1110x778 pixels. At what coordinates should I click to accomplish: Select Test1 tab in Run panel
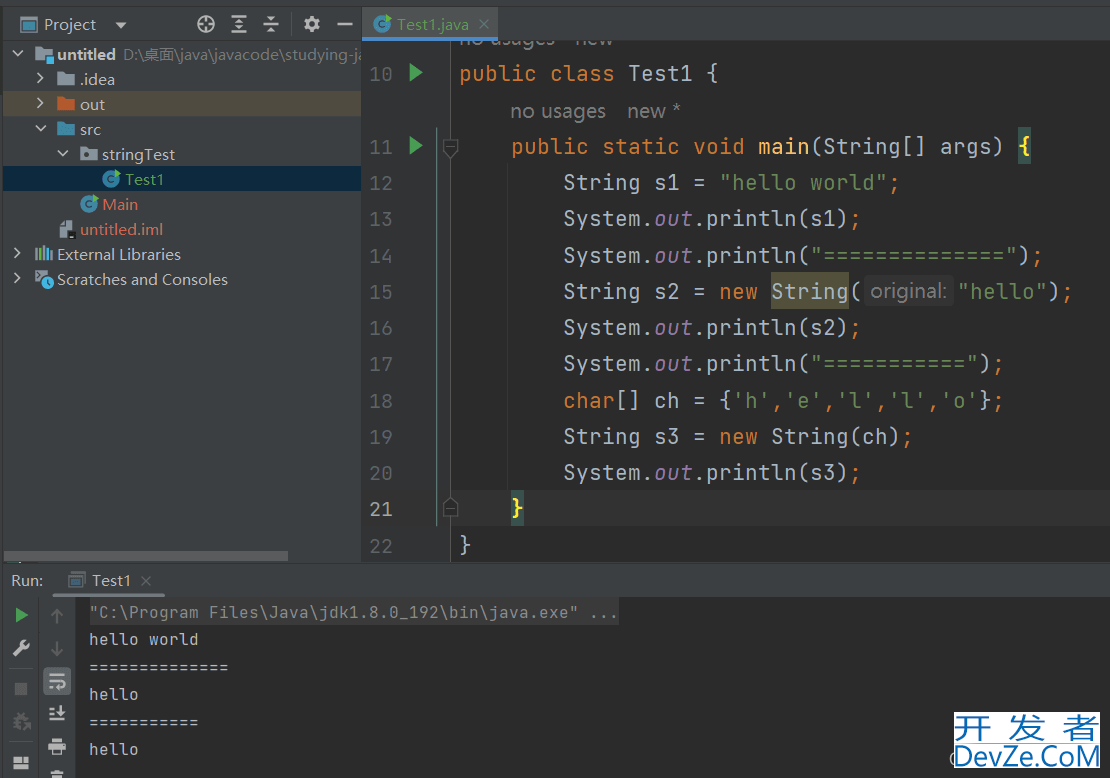tap(110, 580)
